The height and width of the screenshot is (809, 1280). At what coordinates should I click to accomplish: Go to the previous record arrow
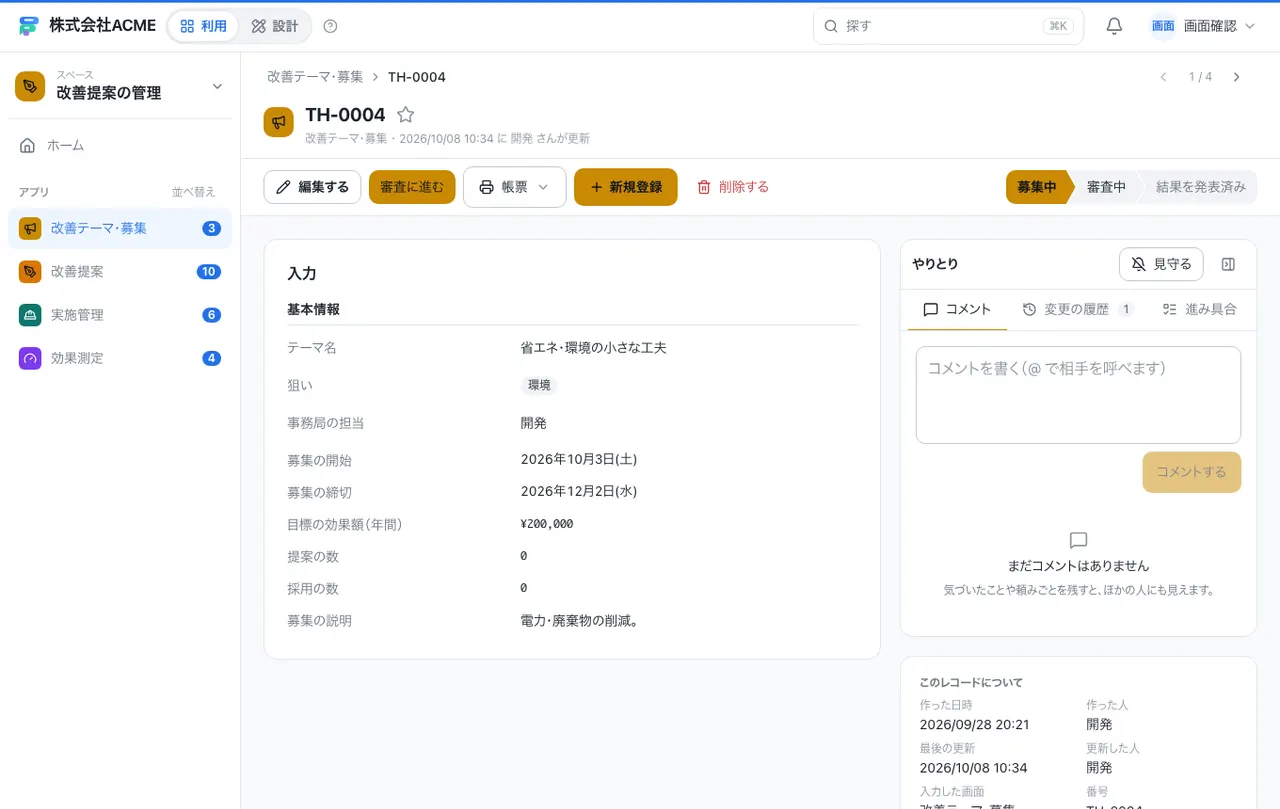point(1163,77)
